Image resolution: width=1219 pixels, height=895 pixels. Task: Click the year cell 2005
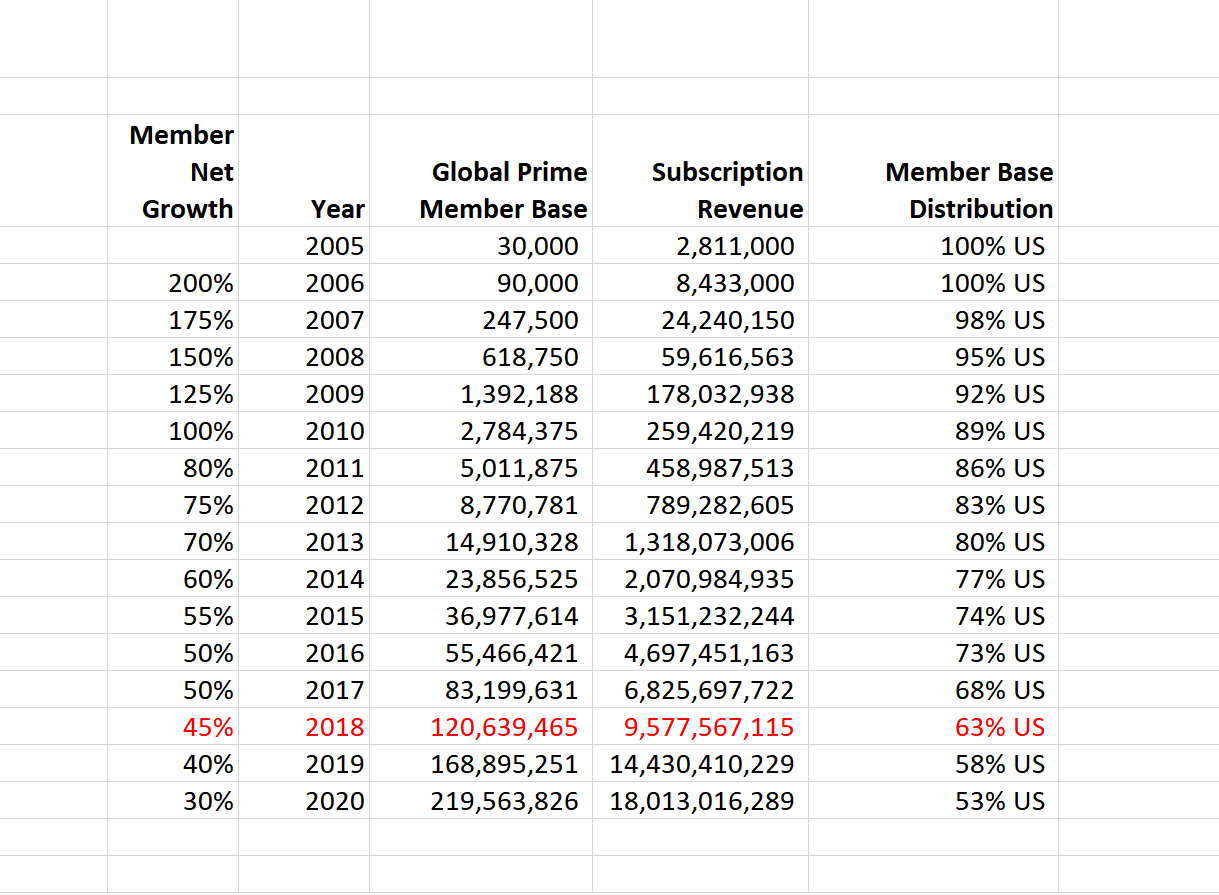(x=304, y=246)
